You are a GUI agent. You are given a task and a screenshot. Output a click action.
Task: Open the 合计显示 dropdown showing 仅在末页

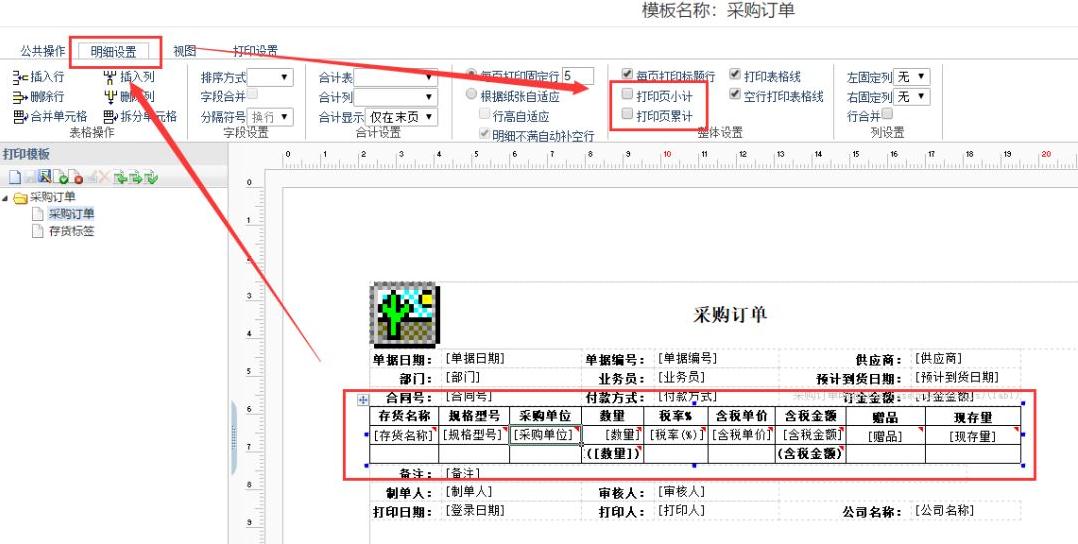pos(401,117)
